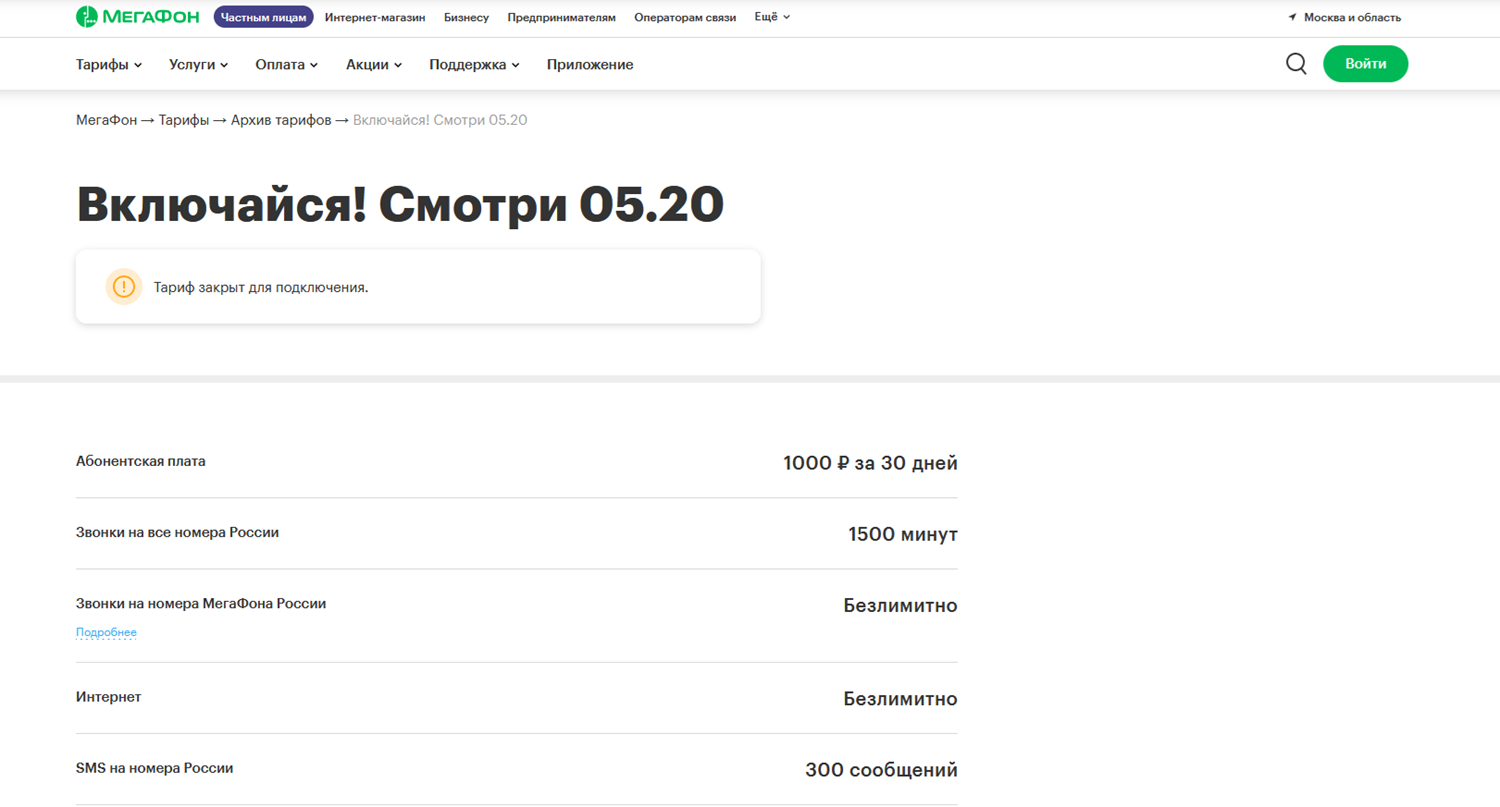The image size is (1500, 807).
Task: Click the Безлимитно value for МегаФона calls
Action: 900,606
